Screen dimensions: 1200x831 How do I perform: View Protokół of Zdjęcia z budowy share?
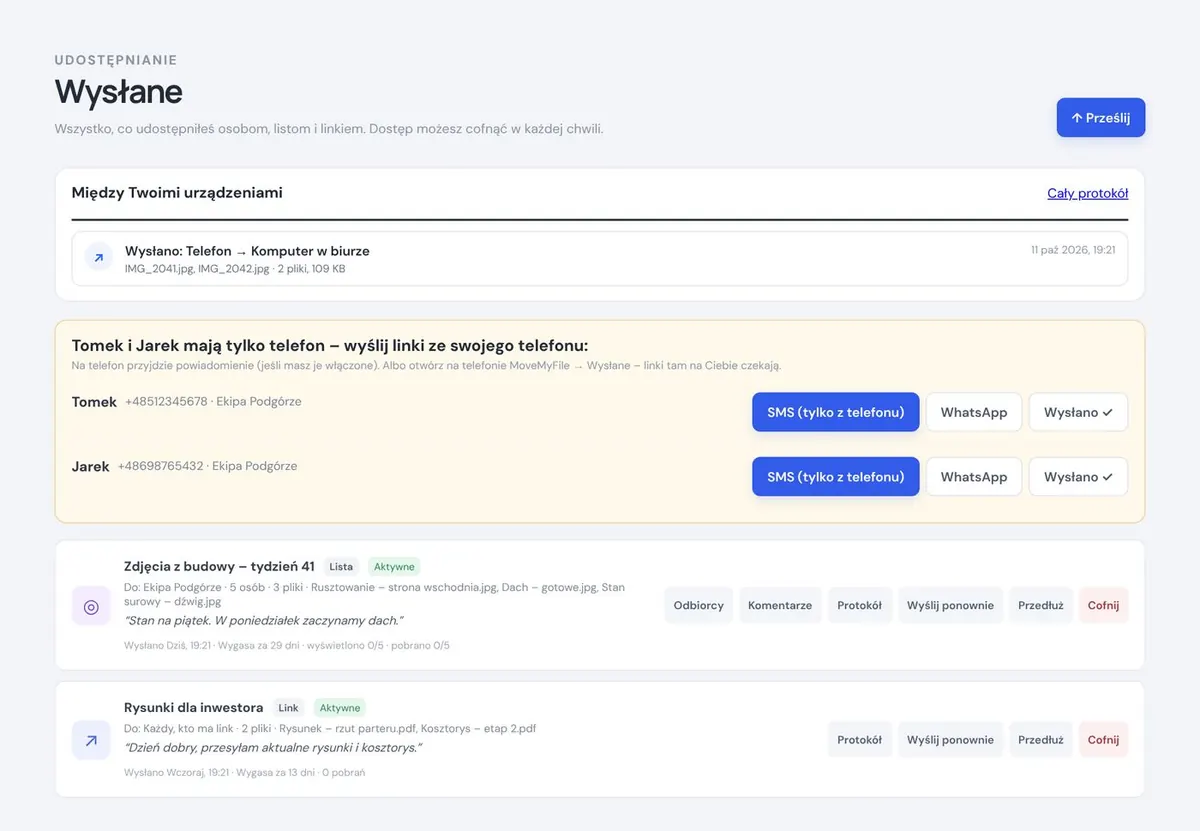click(x=860, y=605)
